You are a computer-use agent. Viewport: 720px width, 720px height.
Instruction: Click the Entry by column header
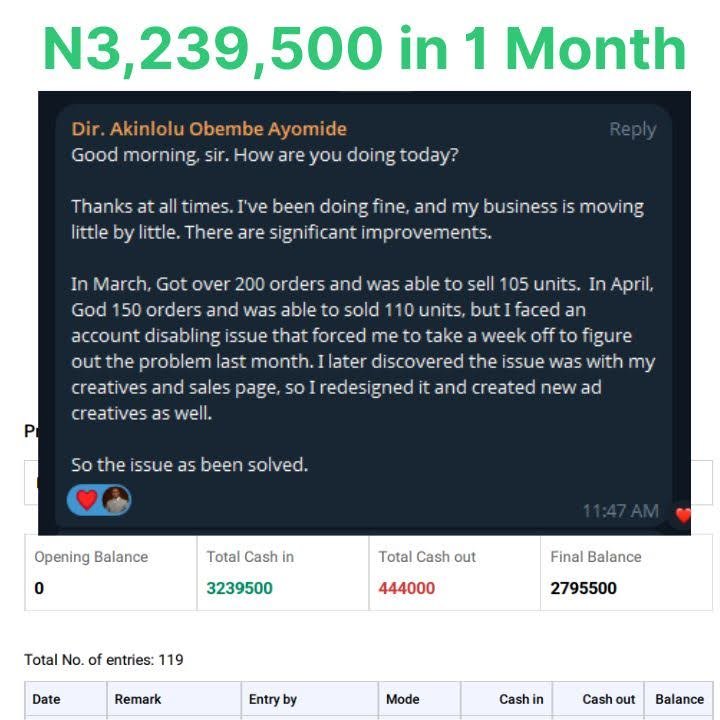tap(273, 699)
